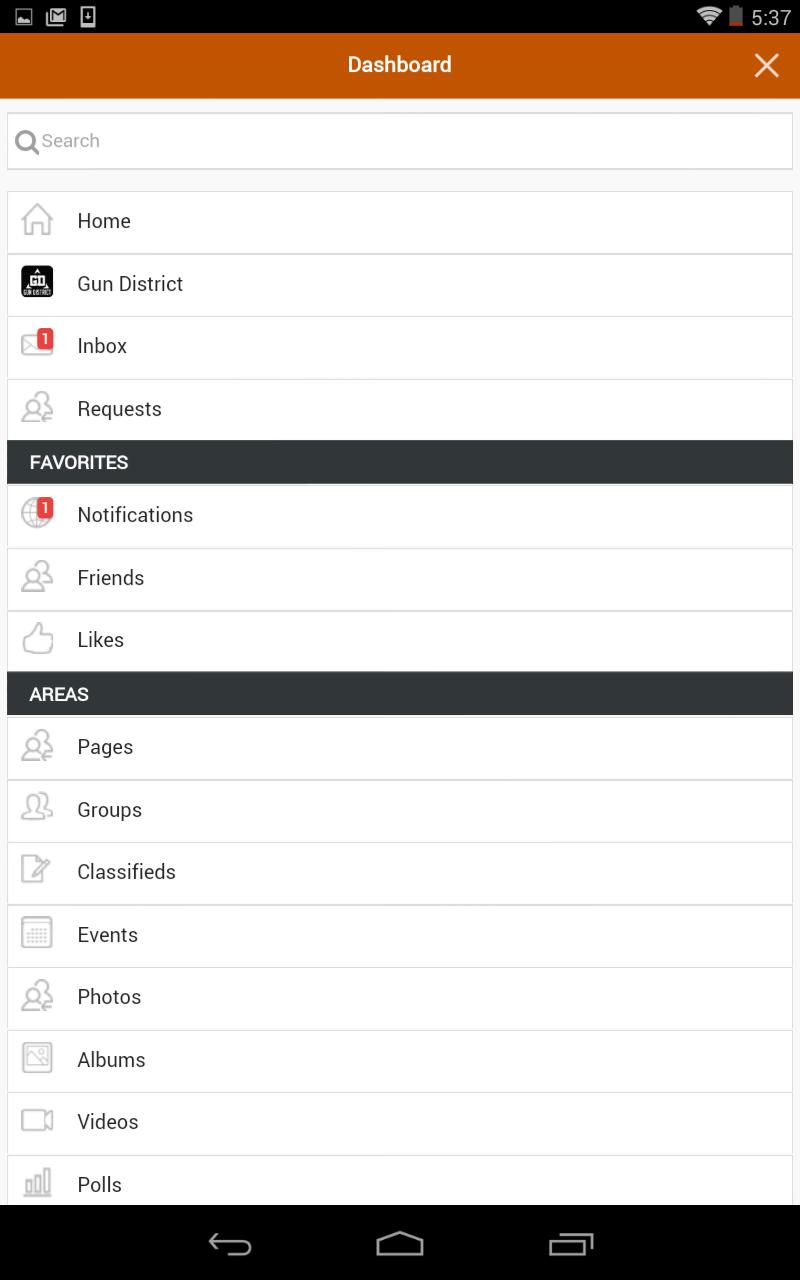Viewport: 800px width, 1280px height.
Task: Tap the Likes thumbs-up icon
Action: (37, 639)
